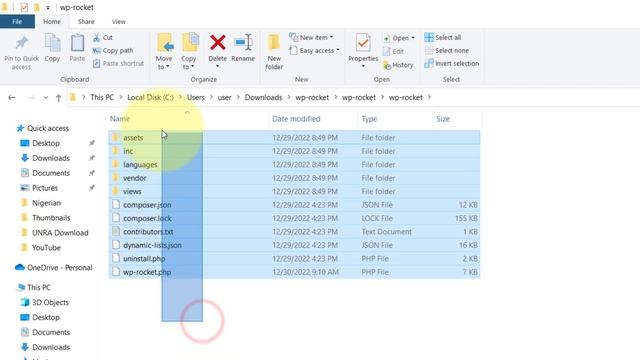Switch to the View tab
The image size is (640, 360).
(x=119, y=22)
